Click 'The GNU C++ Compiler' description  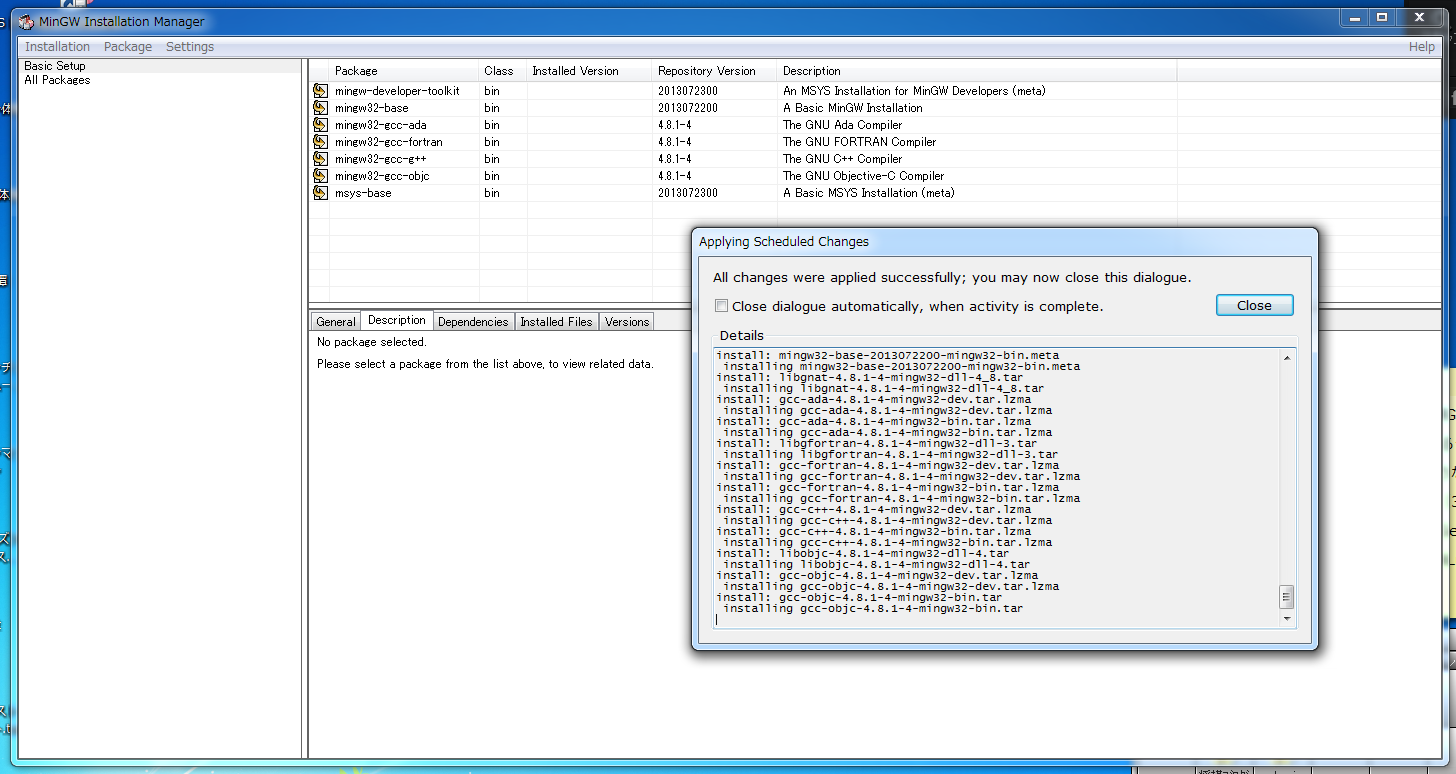pyautogui.click(x=842, y=159)
